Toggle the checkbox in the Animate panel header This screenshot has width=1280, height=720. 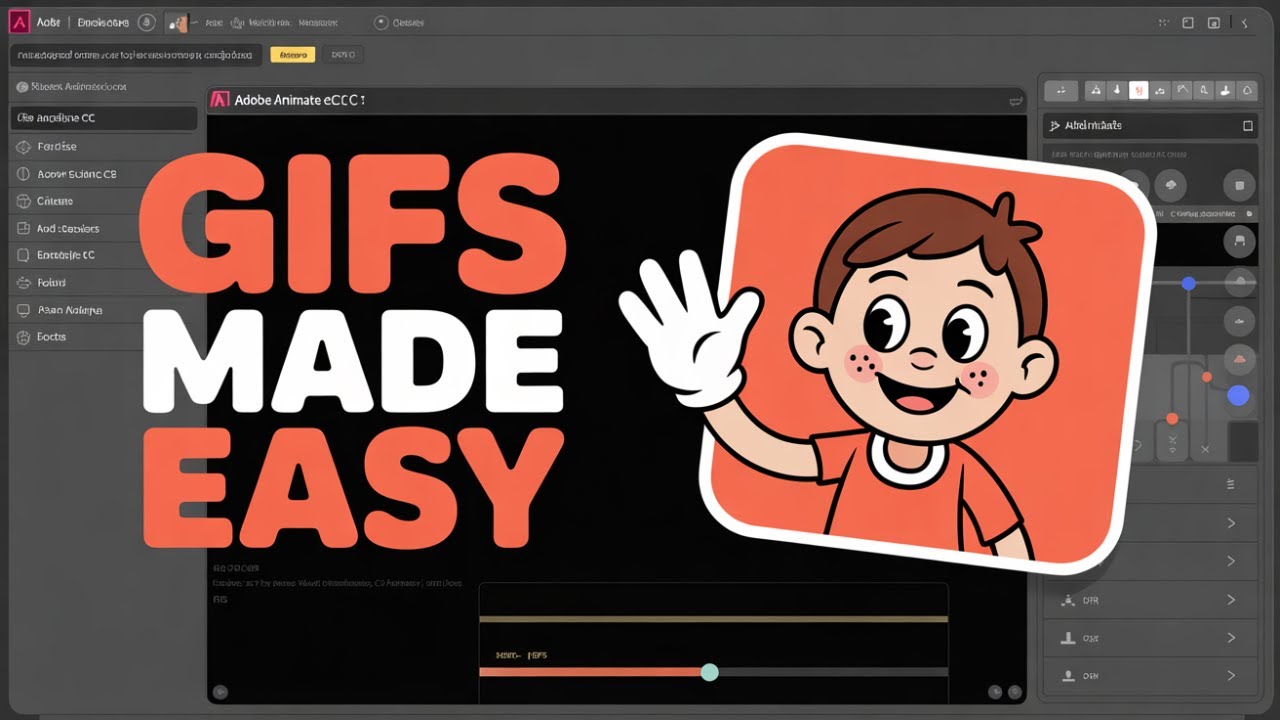pyautogui.click(x=1247, y=126)
